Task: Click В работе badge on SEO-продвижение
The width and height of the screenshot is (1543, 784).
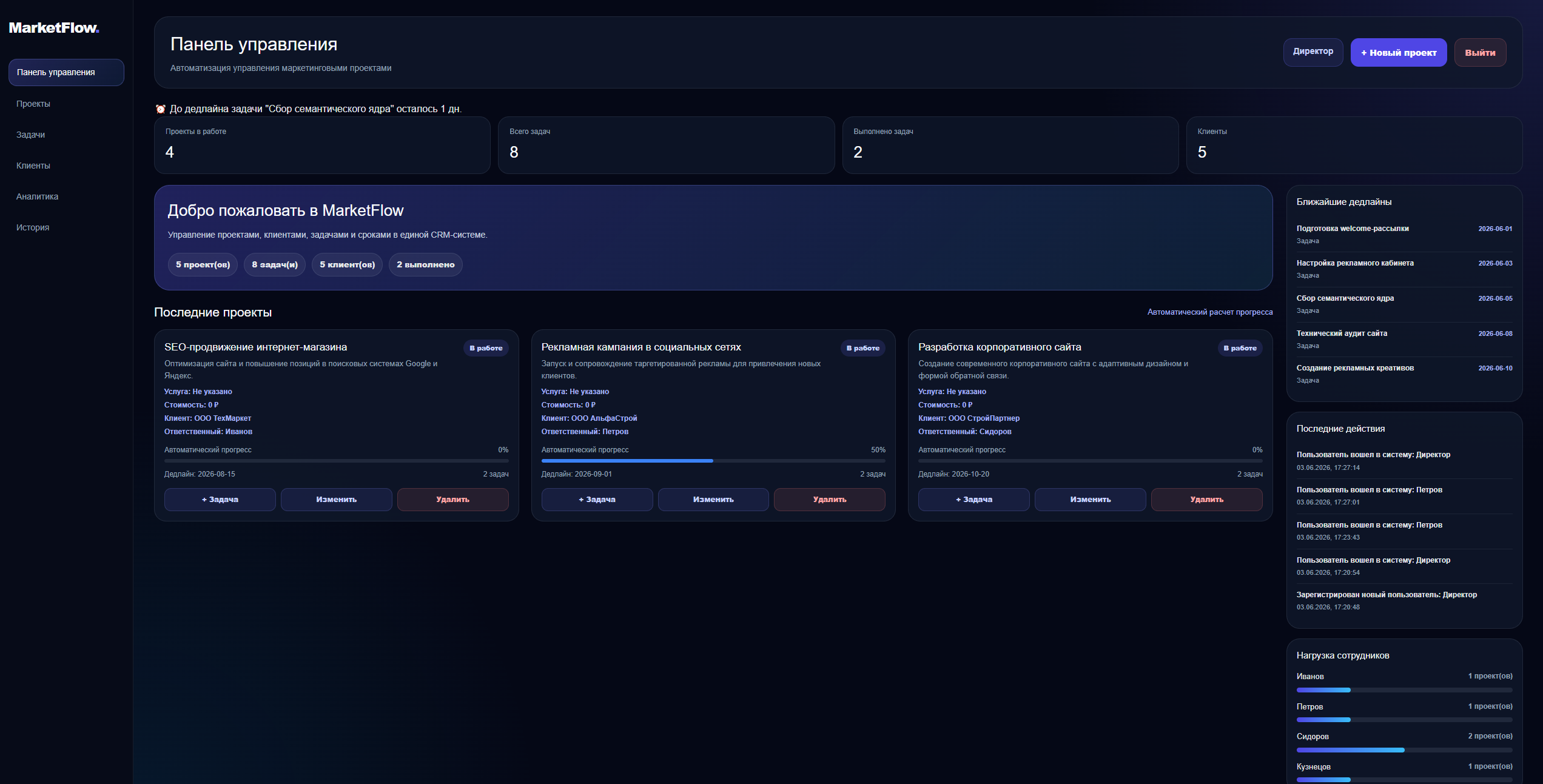Action: tap(486, 348)
